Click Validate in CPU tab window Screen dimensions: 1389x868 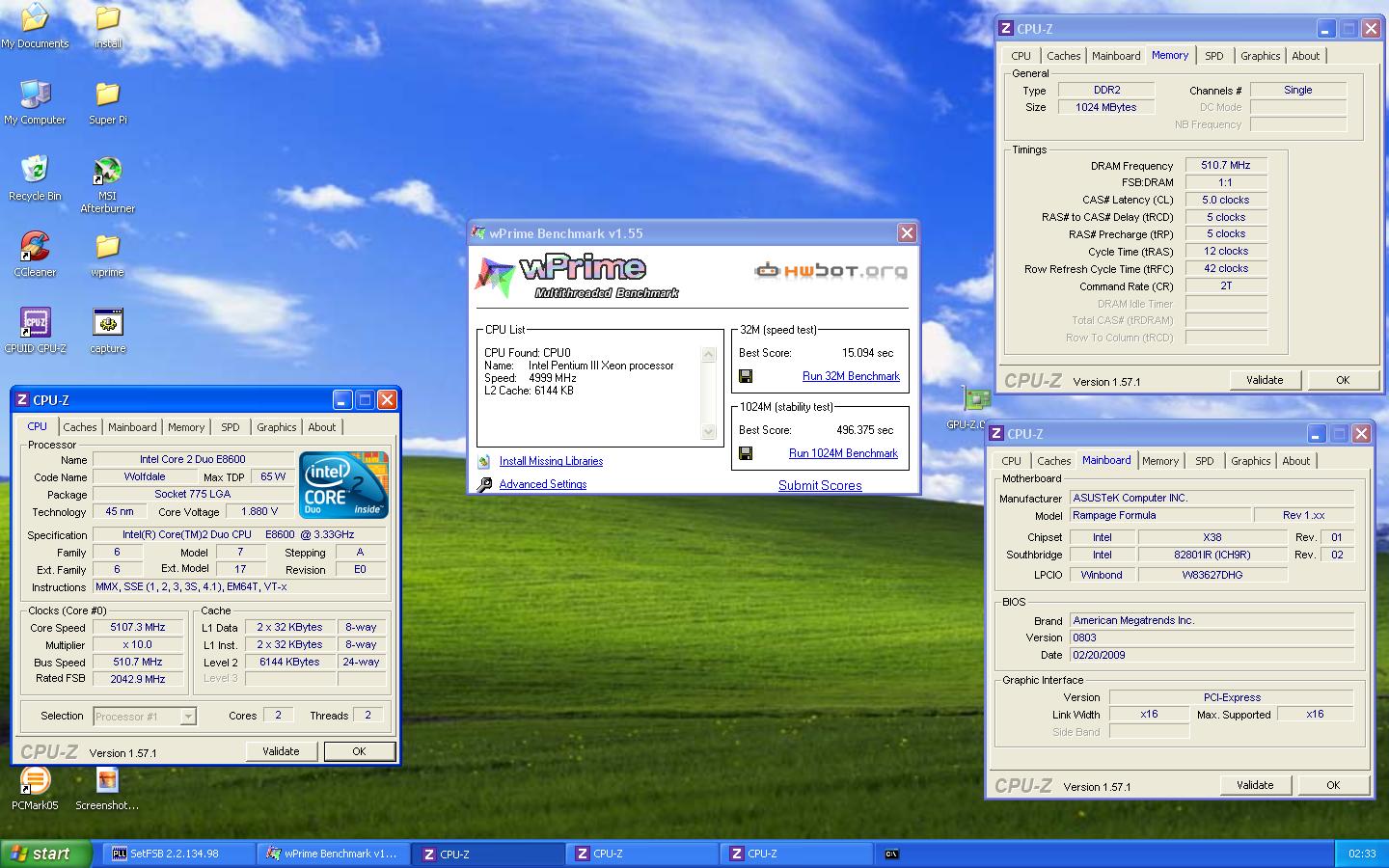[x=281, y=751]
